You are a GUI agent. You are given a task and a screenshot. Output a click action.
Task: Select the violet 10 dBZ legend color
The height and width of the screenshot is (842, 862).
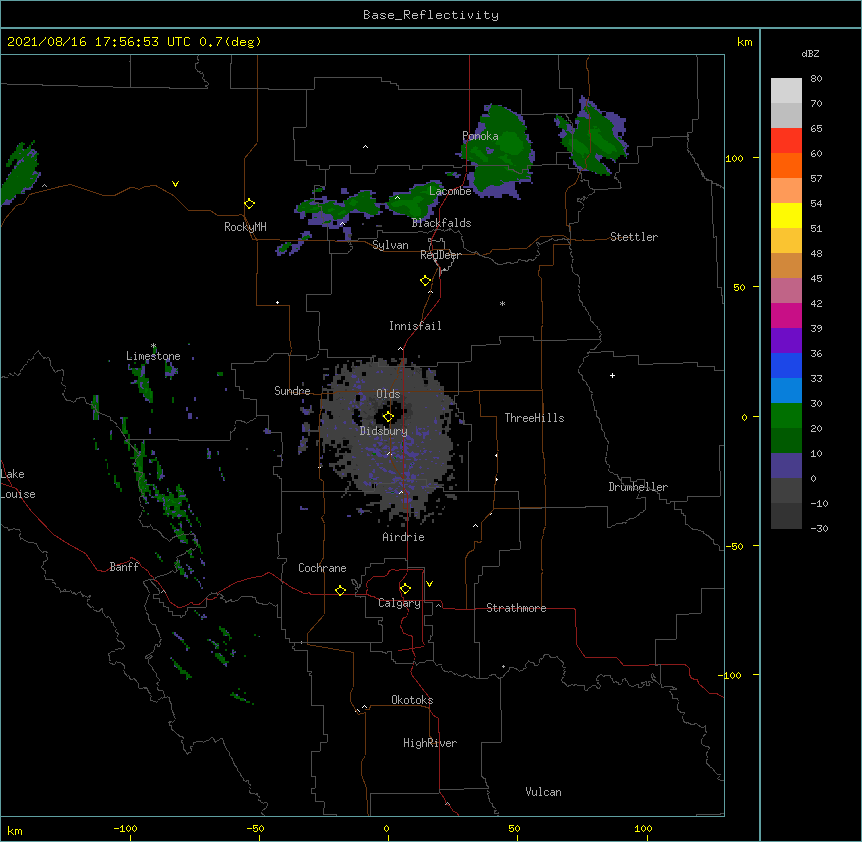[786, 466]
